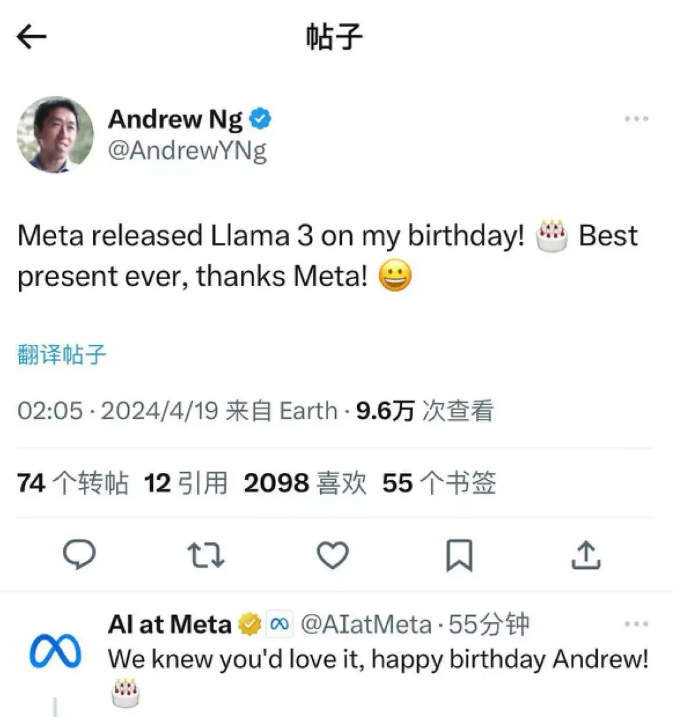View the 55 个书签 bookmarks count
Viewport: 695px width, 717px height.
click(439, 483)
